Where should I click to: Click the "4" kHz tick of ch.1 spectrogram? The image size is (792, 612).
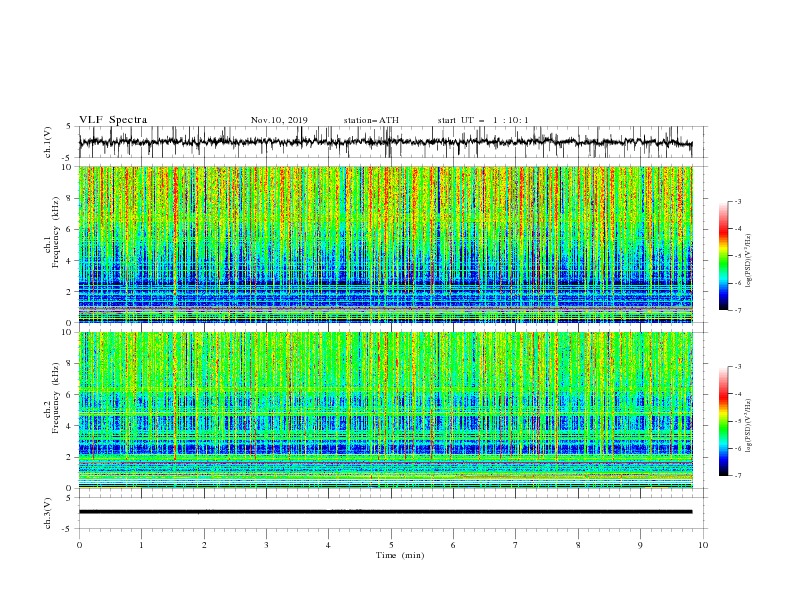click(x=69, y=261)
